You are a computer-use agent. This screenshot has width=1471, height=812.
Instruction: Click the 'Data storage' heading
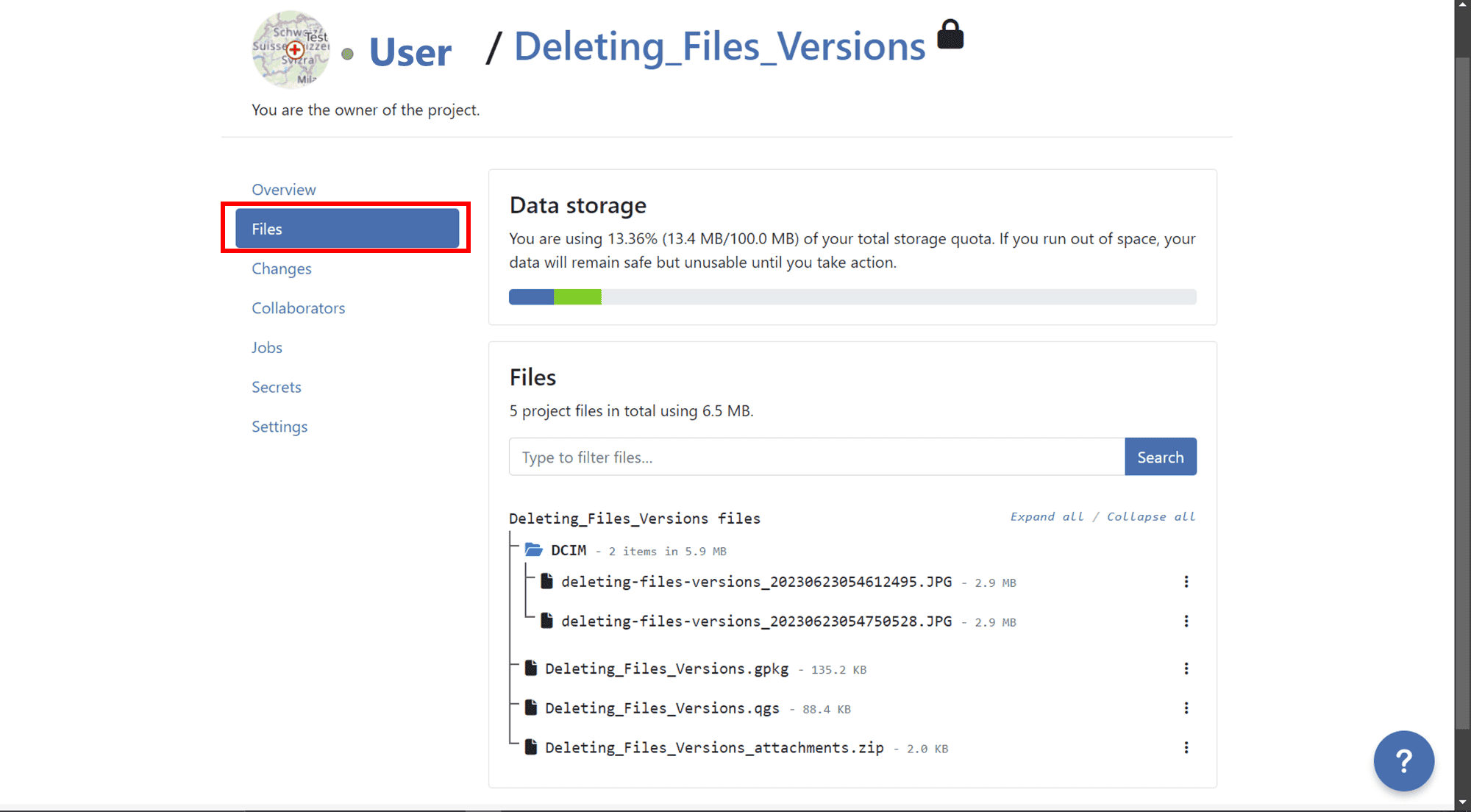[578, 205]
